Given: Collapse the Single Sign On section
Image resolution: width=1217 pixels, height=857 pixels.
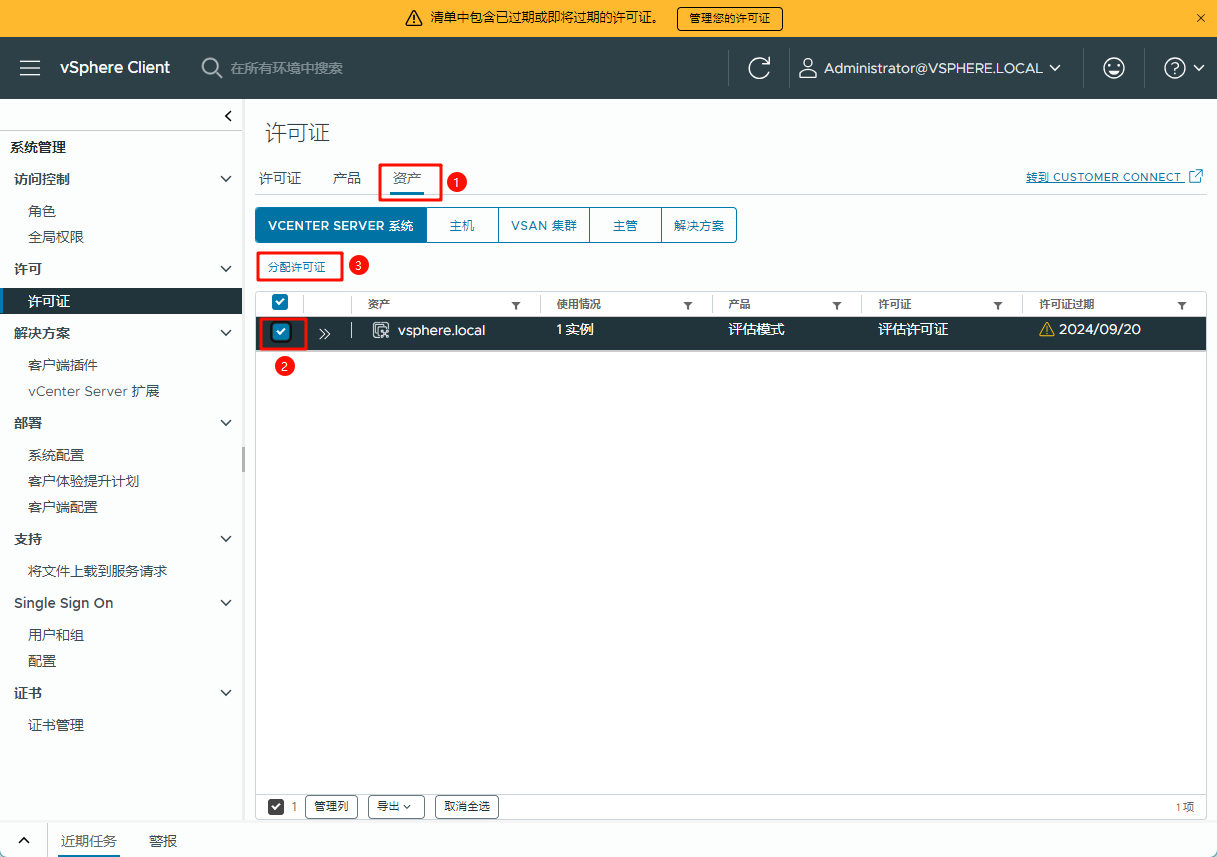Looking at the screenshot, I should [x=226, y=603].
